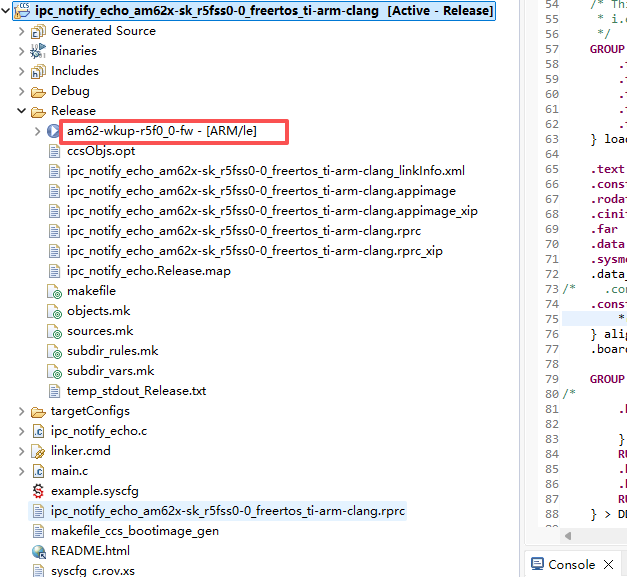Select the objects.mk file
627x577 pixels.
pyautogui.click(x=99, y=311)
